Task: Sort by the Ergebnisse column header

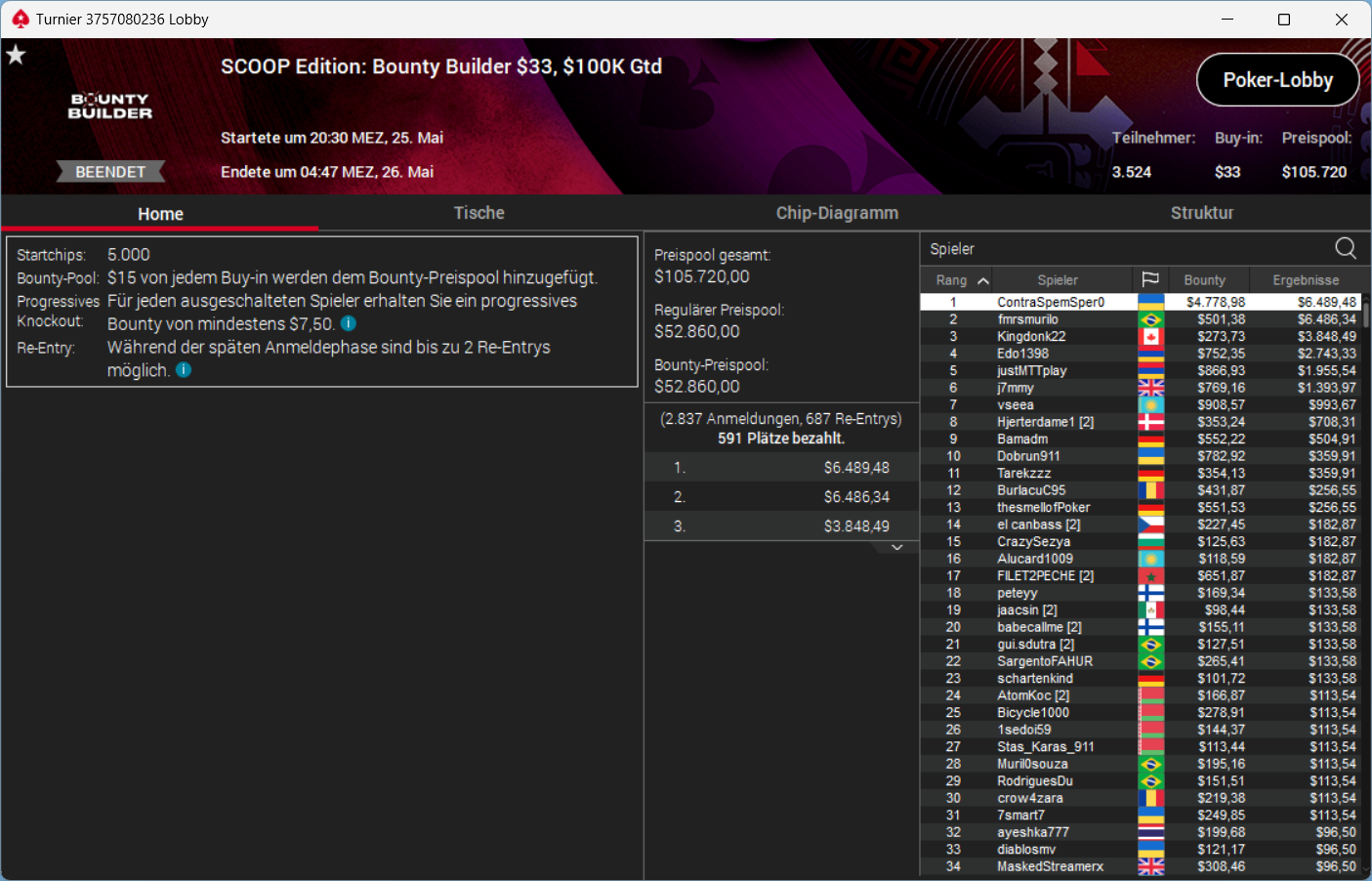Action: pyautogui.click(x=1306, y=280)
